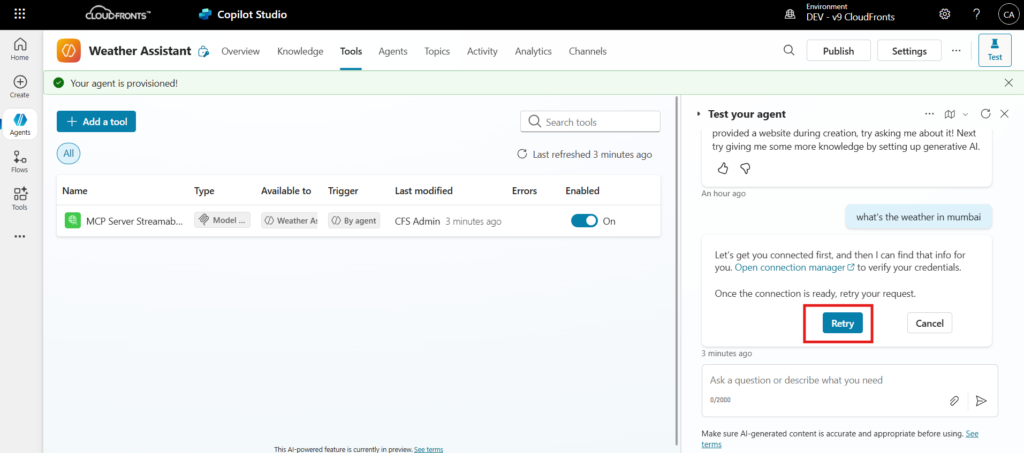Click the Retry button

(x=842, y=322)
